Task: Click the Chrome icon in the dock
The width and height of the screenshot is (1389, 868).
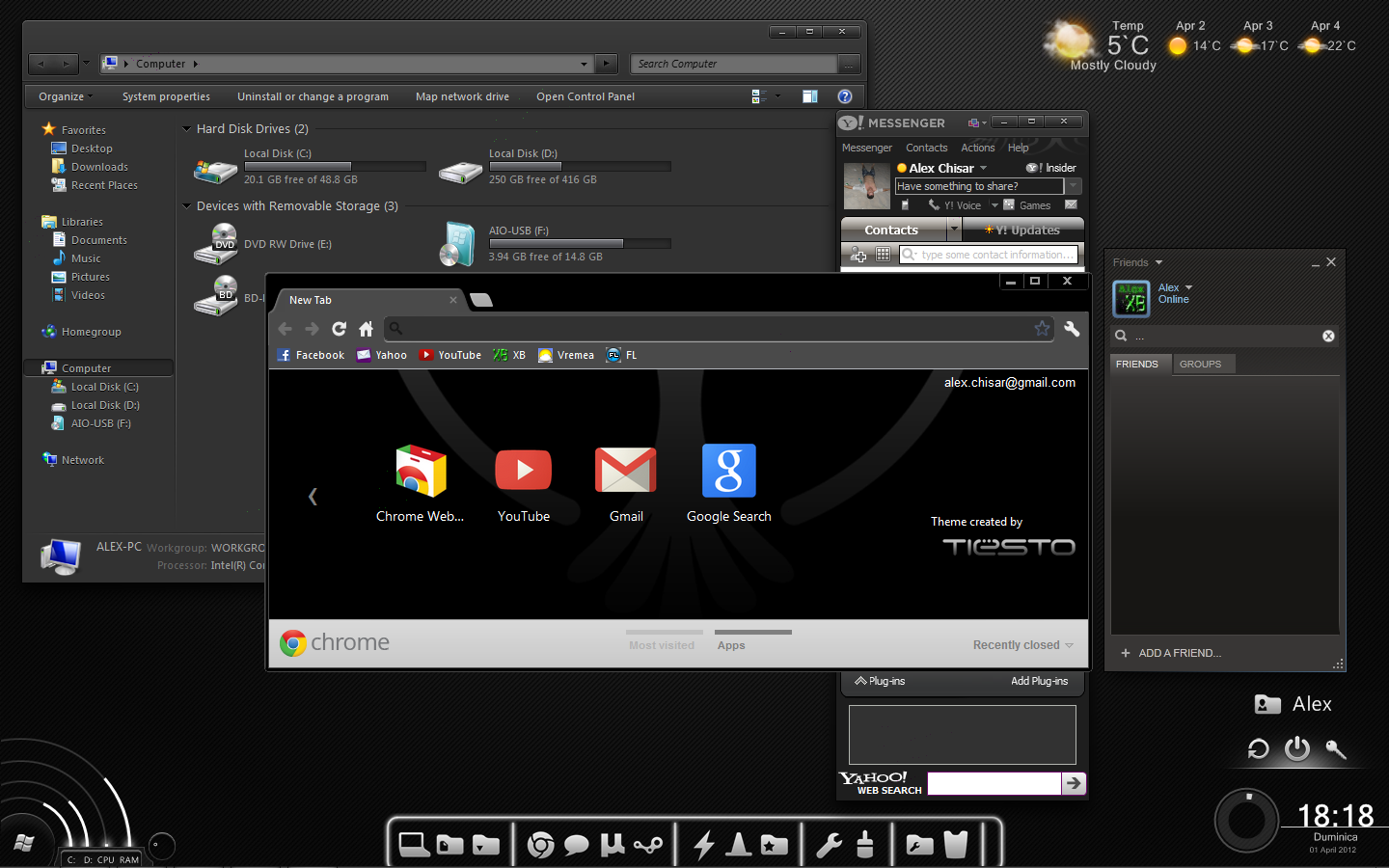Action: coord(540,845)
